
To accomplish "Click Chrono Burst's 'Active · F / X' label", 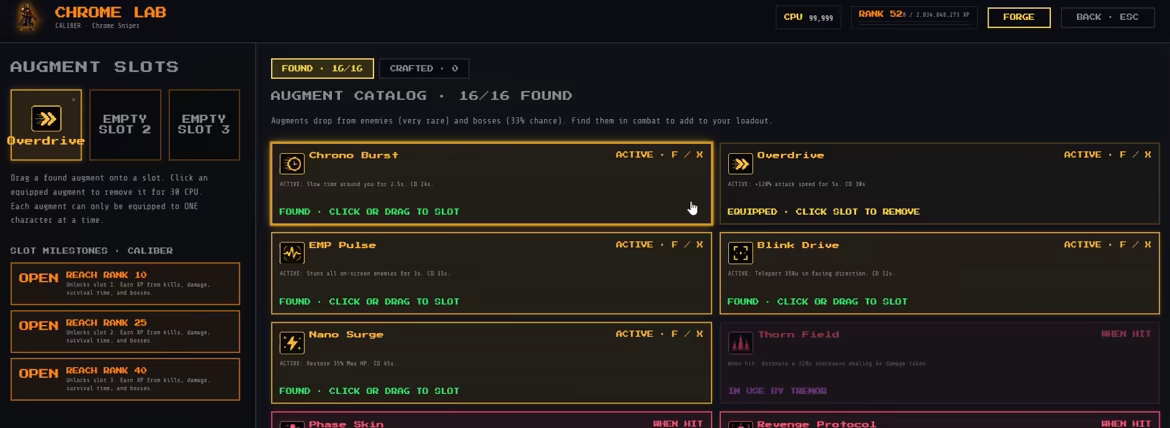I will (659, 155).
